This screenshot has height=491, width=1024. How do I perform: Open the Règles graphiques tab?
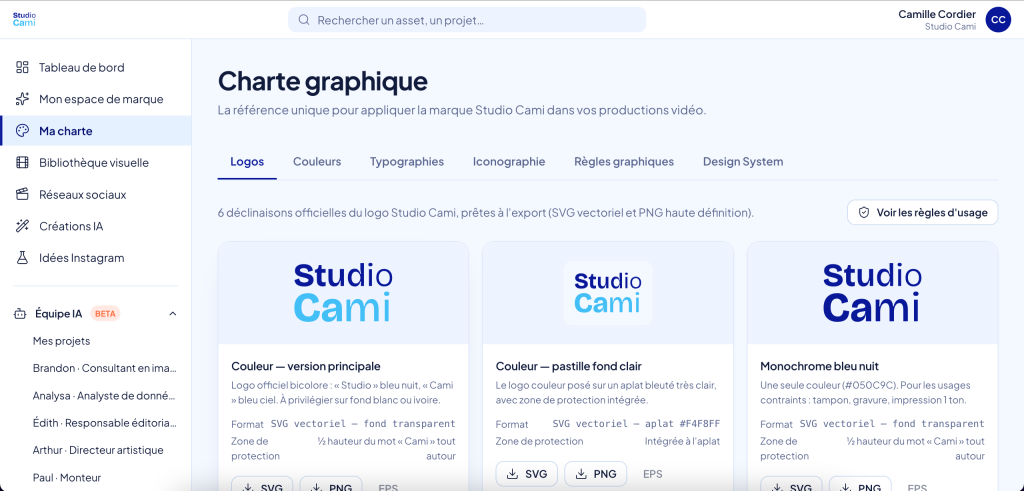pos(624,161)
